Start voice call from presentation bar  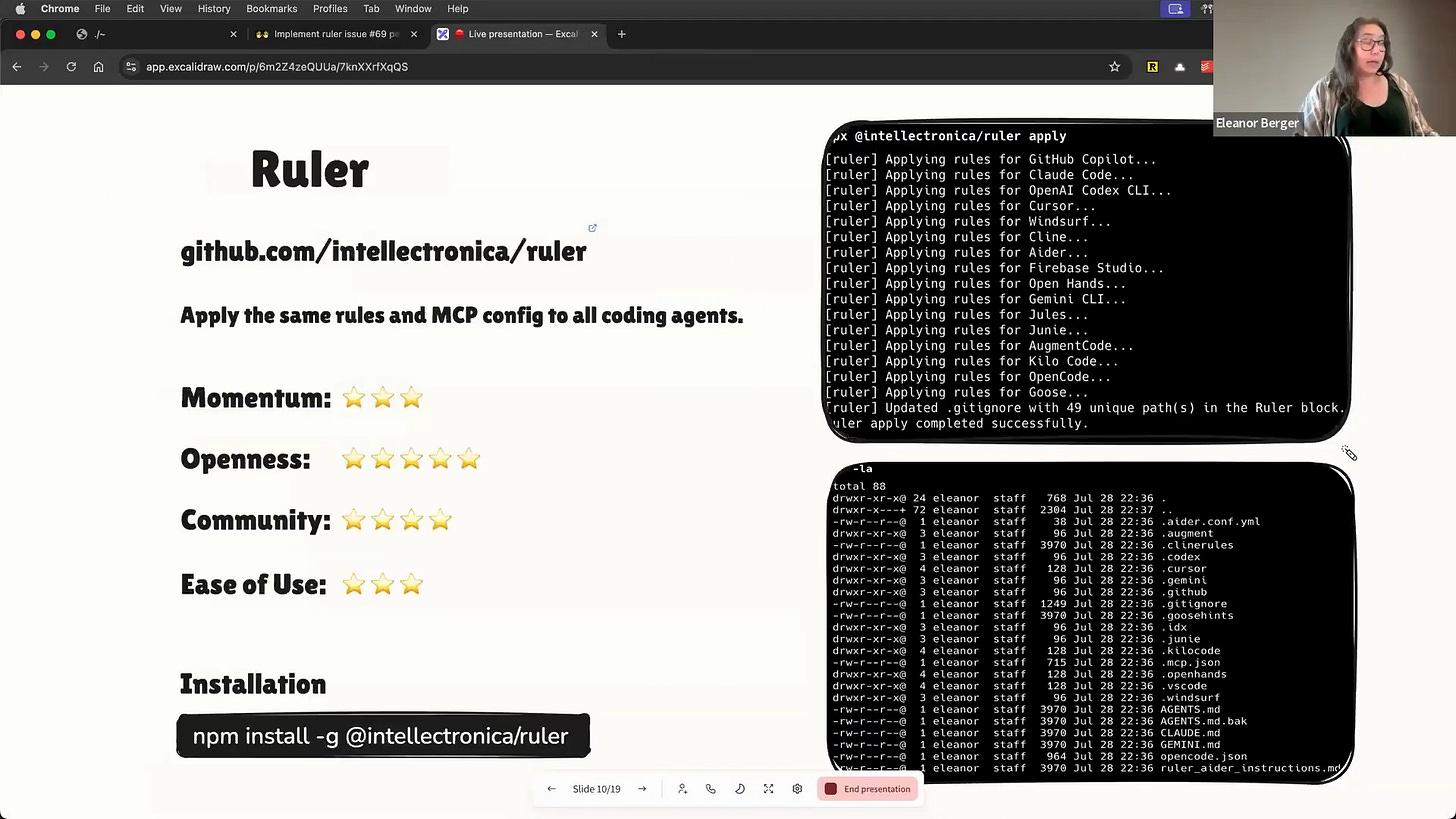click(711, 789)
